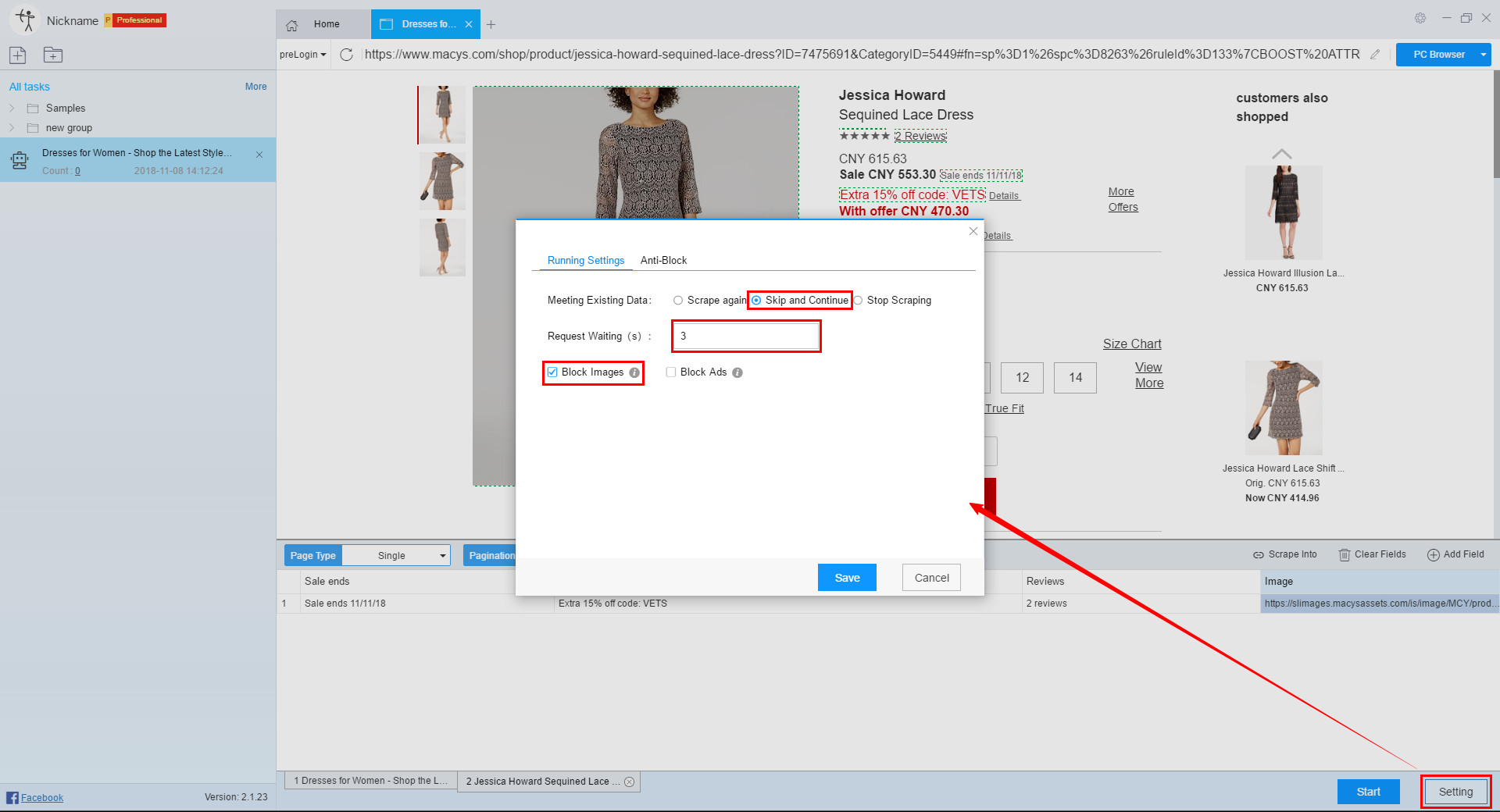The height and width of the screenshot is (812, 1500).
Task: Click the Clear Fields trash icon
Action: [1345, 555]
